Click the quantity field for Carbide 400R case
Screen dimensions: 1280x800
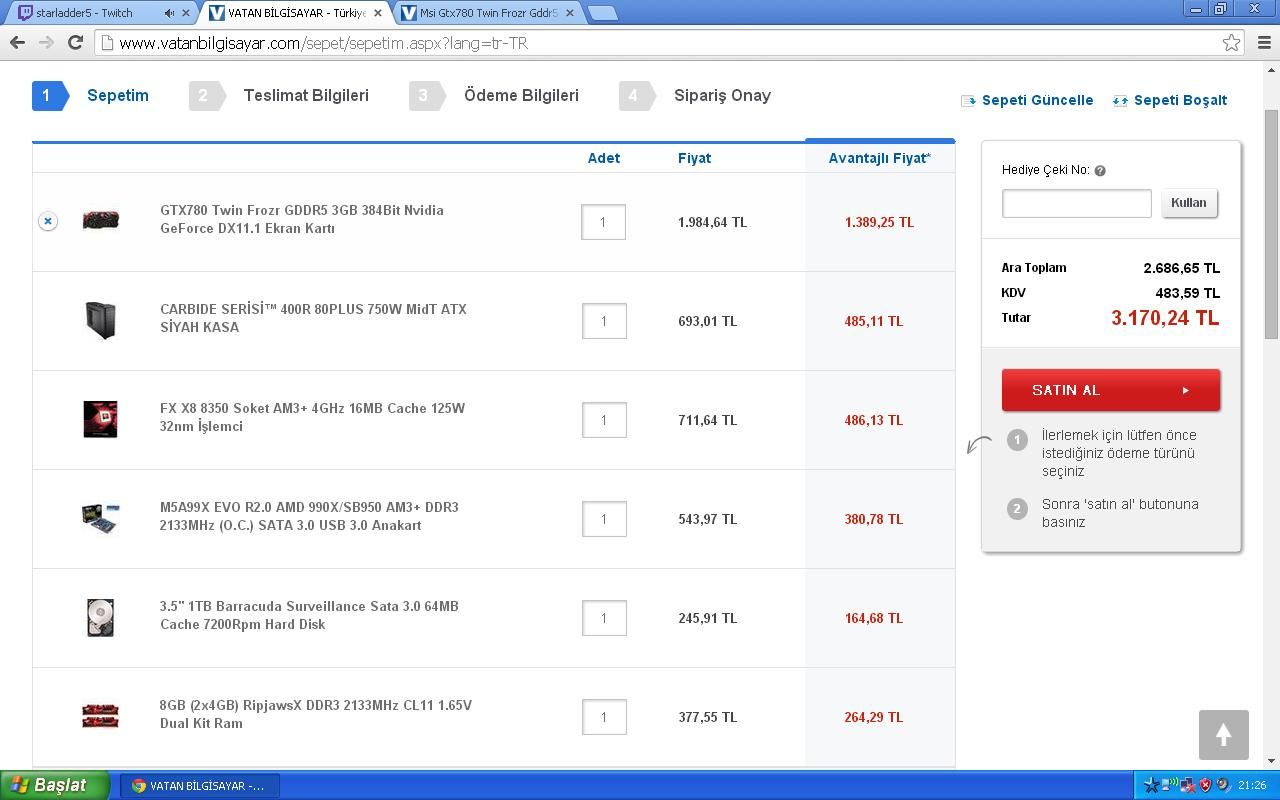point(604,321)
